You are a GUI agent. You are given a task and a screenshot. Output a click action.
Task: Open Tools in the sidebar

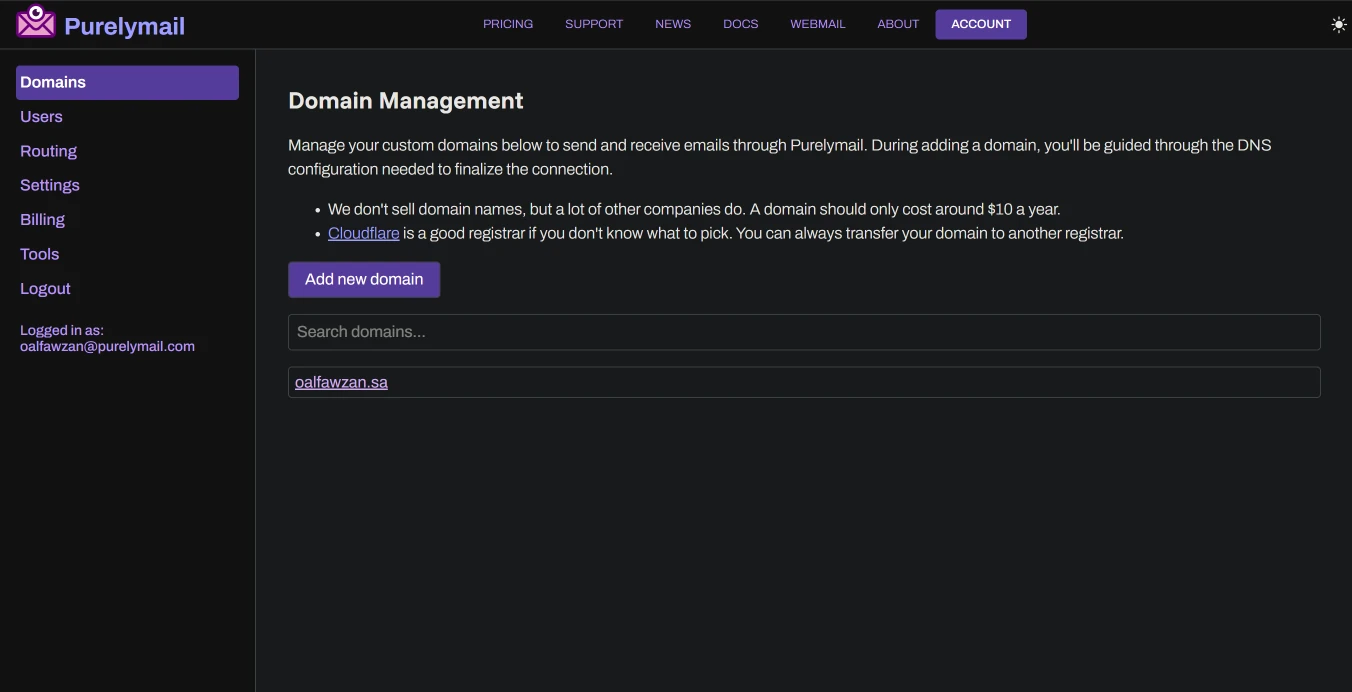(x=40, y=254)
